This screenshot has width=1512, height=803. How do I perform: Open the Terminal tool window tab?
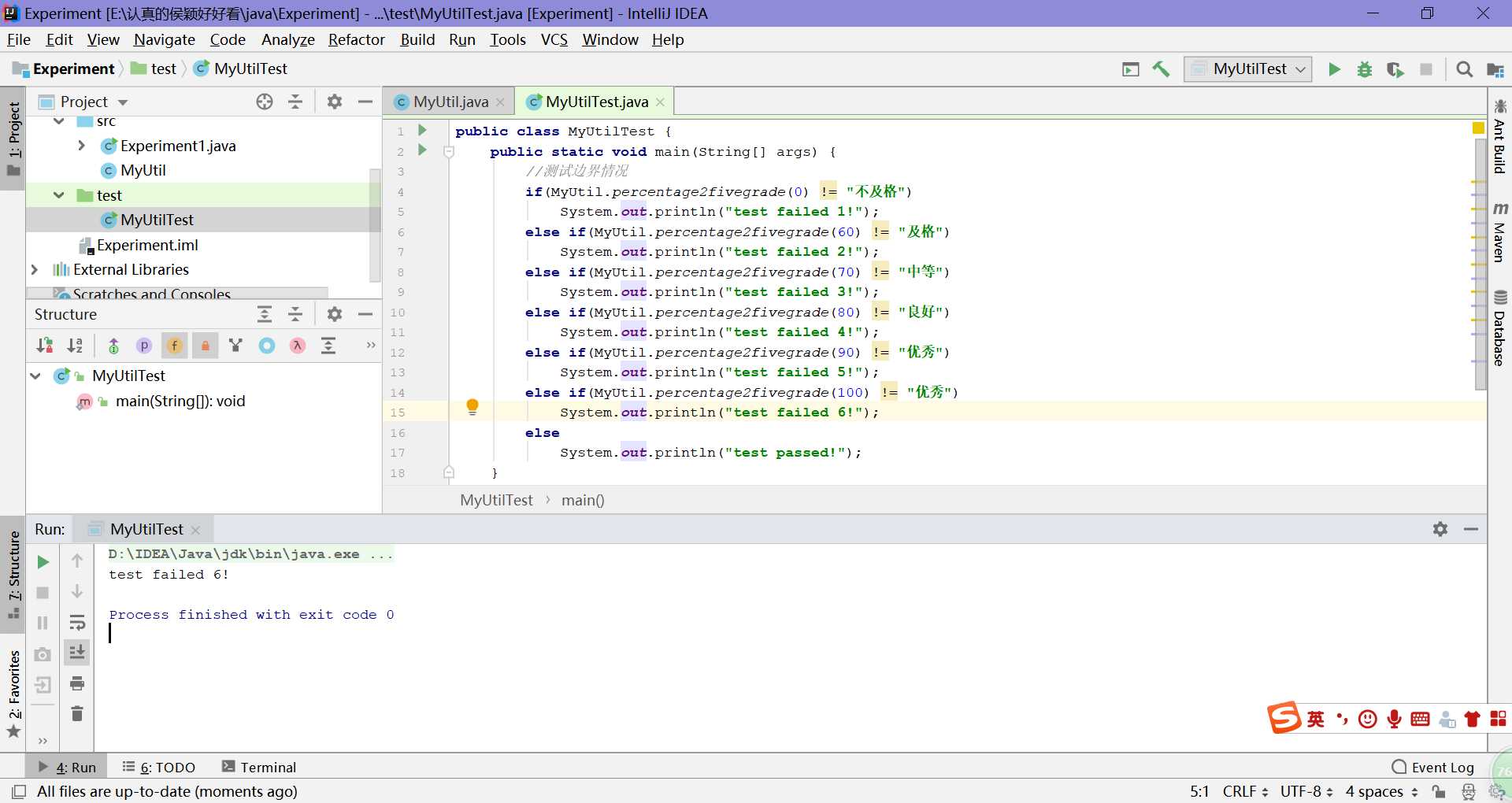pyautogui.click(x=259, y=767)
